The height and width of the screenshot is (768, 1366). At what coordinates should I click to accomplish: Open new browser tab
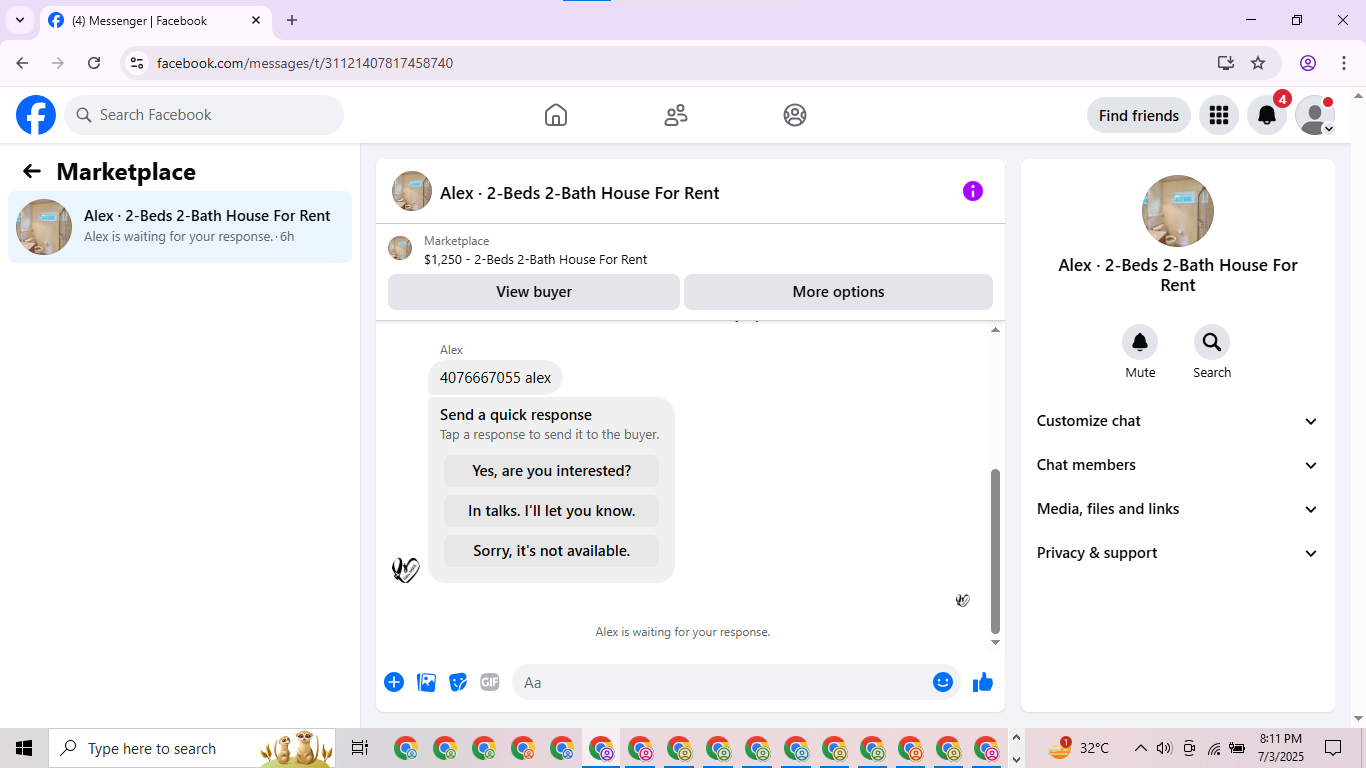292,20
